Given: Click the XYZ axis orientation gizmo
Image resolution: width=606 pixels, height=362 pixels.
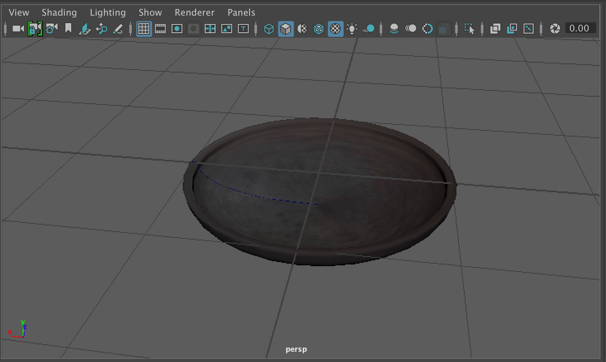Looking at the screenshot, I should coord(17,330).
